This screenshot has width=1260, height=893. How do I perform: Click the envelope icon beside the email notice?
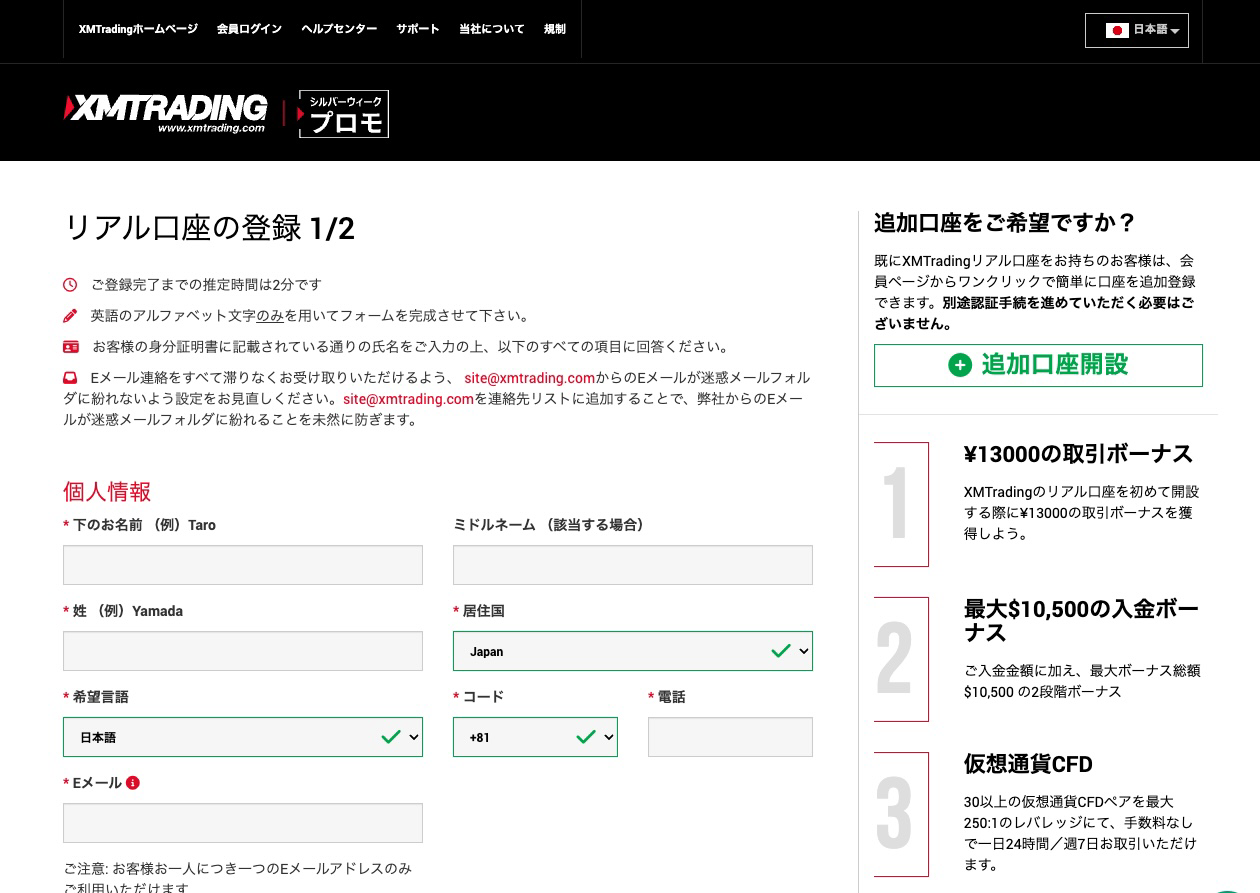(70, 377)
